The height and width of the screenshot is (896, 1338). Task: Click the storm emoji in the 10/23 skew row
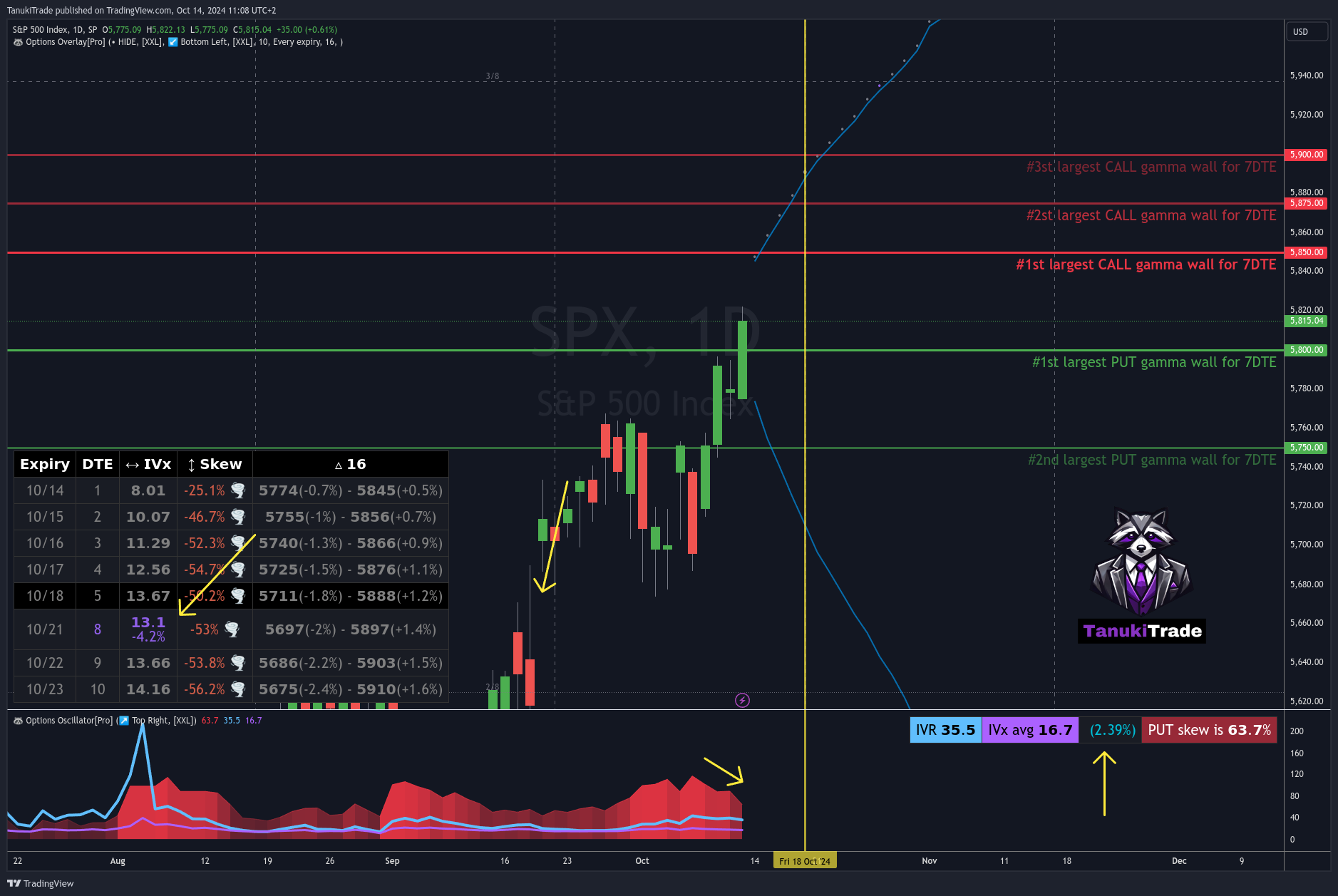[237, 689]
